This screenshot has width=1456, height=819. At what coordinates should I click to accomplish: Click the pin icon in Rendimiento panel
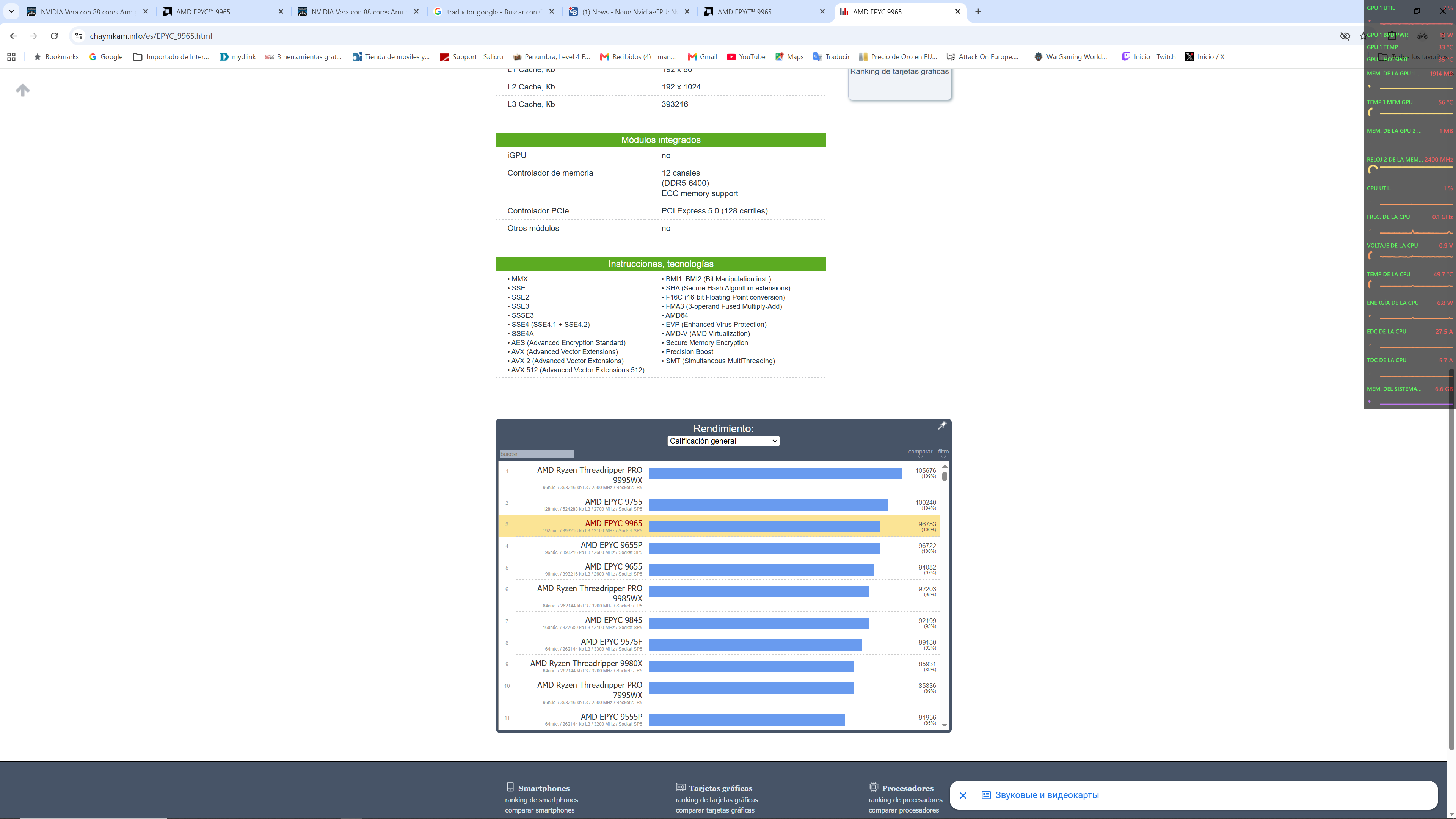[941, 425]
